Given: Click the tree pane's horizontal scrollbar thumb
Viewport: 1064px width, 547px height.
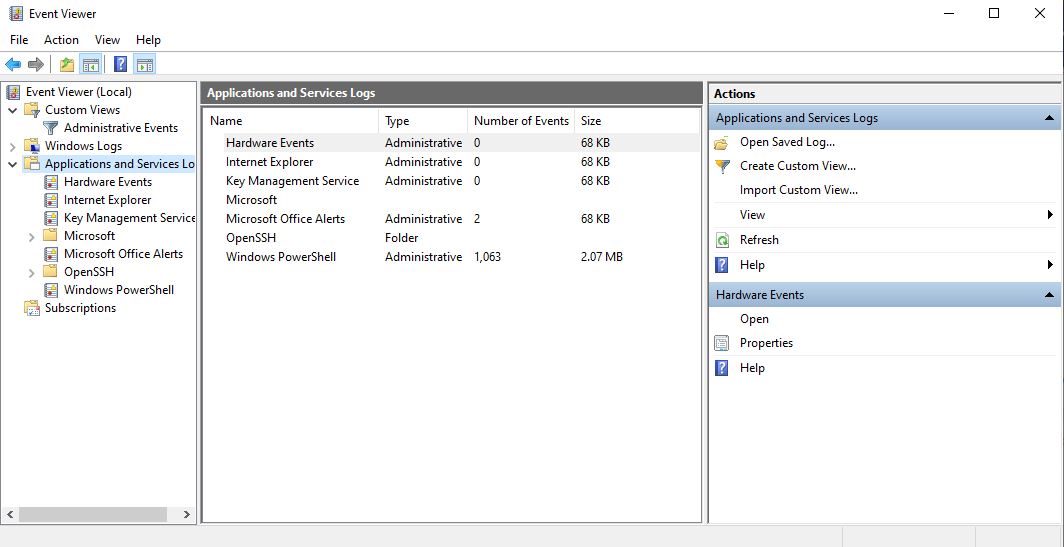Looking at the screenshot, I should pyautogui.click(x=92, y=514).
